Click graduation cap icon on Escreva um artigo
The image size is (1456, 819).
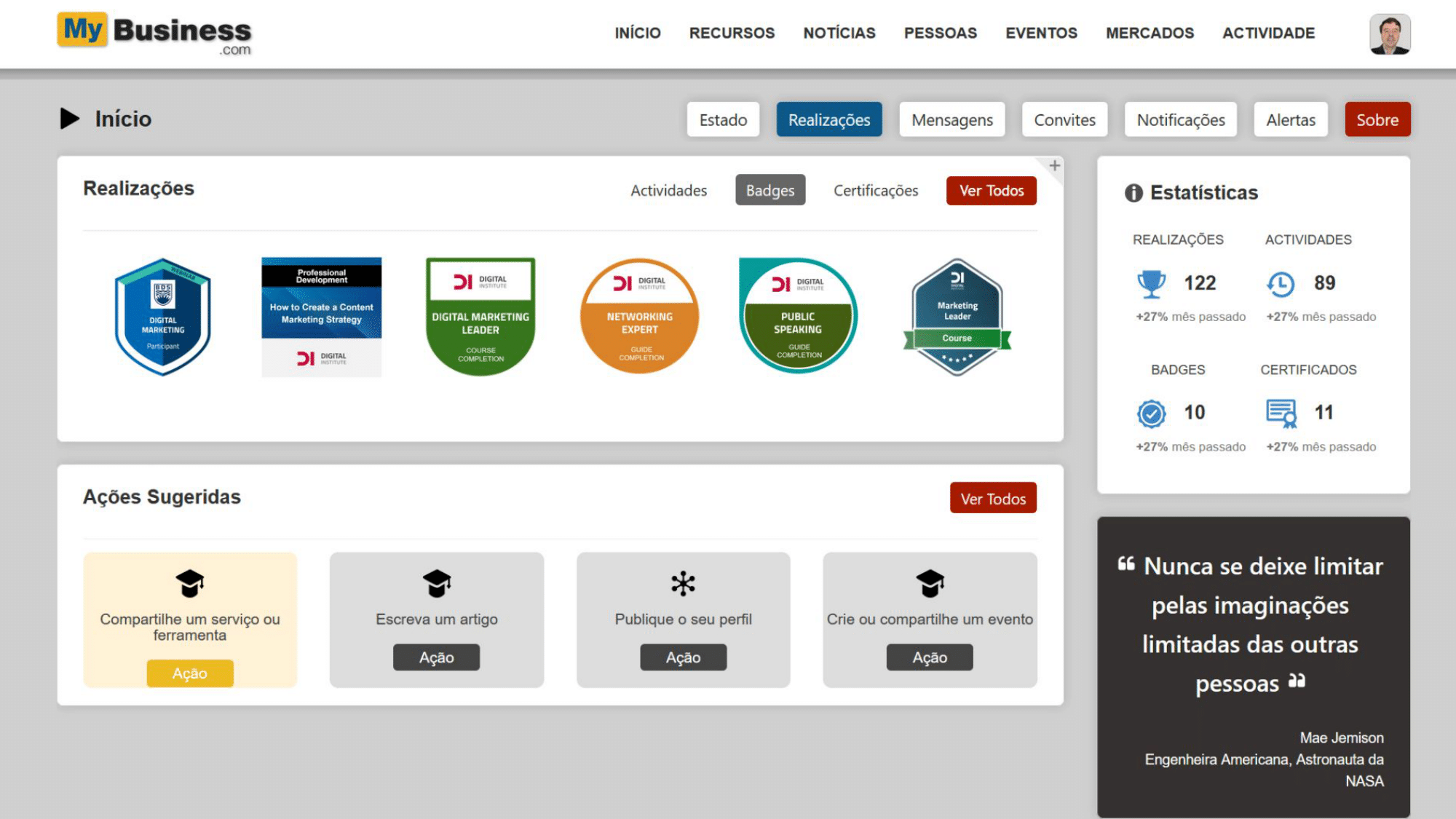tap(436, 583)
